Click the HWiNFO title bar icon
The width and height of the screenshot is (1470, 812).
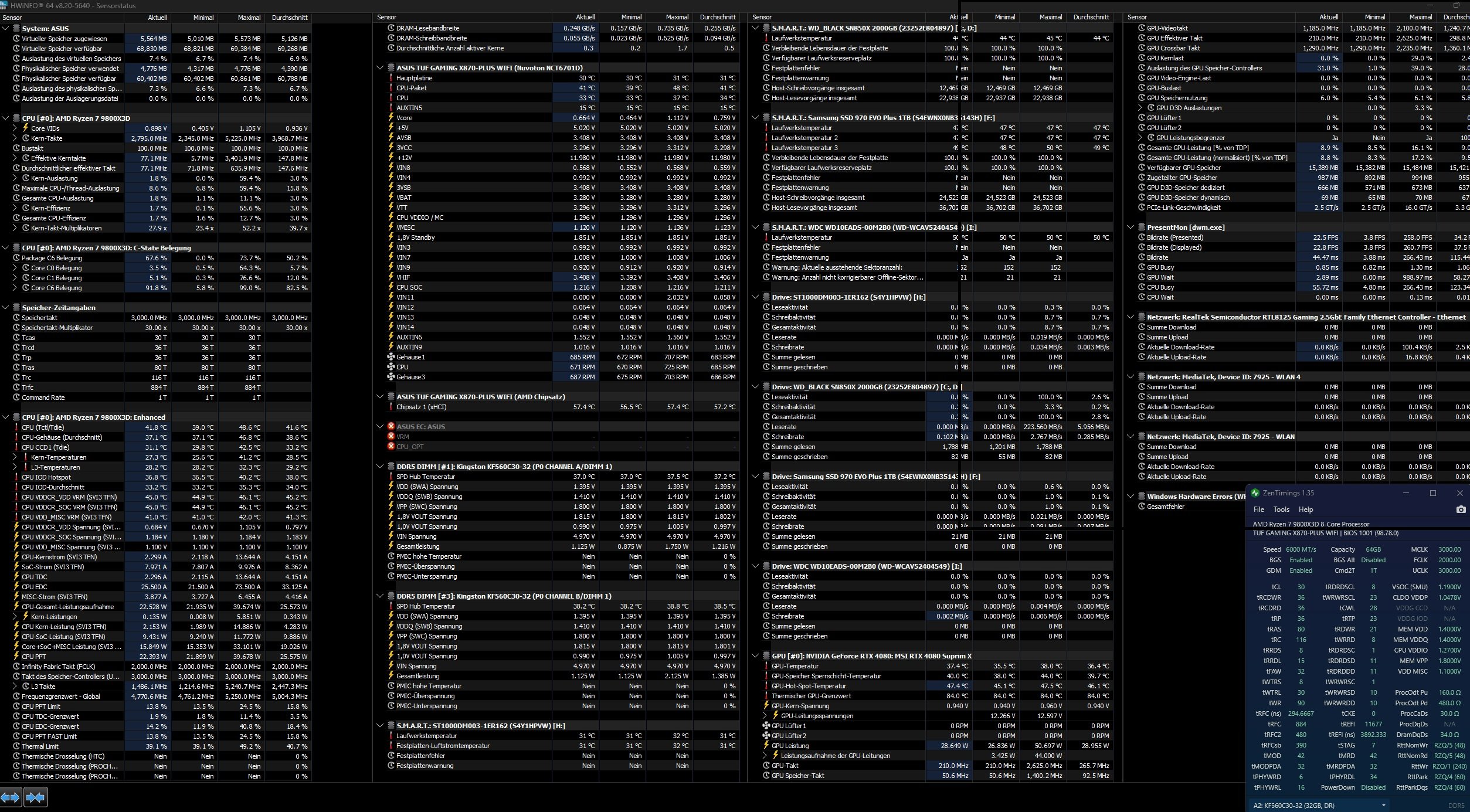5,5
